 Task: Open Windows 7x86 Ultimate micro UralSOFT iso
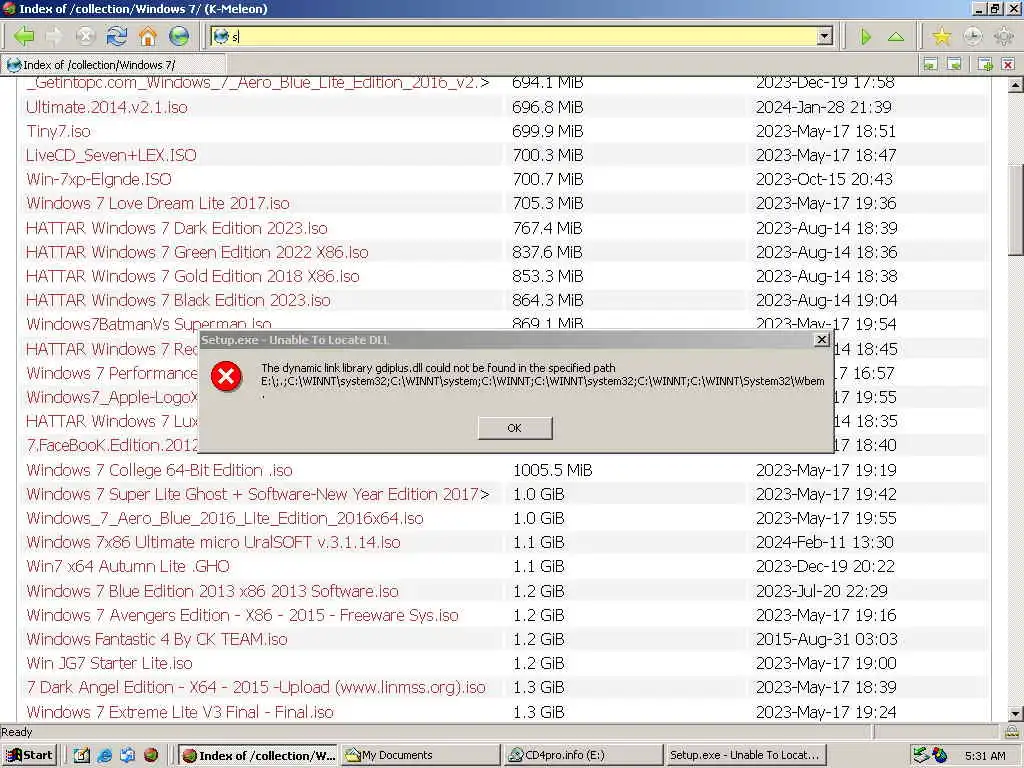tap(213, 543)
